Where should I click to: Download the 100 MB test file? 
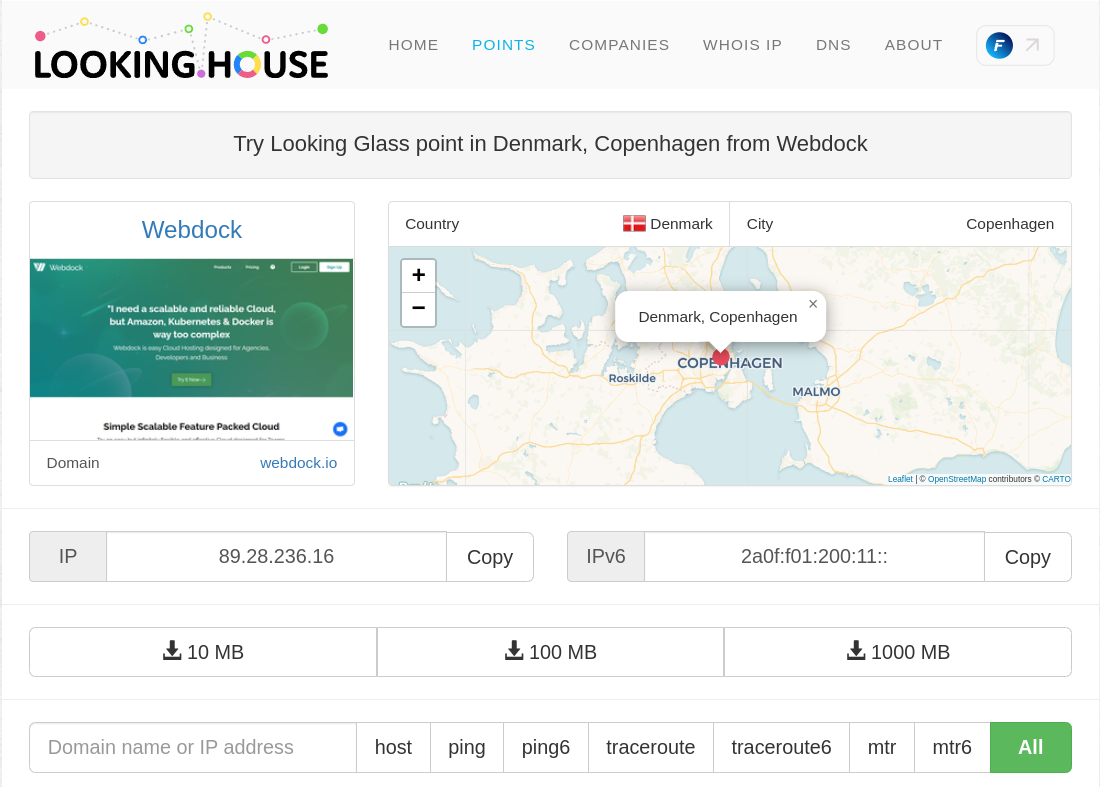(550, 652)
